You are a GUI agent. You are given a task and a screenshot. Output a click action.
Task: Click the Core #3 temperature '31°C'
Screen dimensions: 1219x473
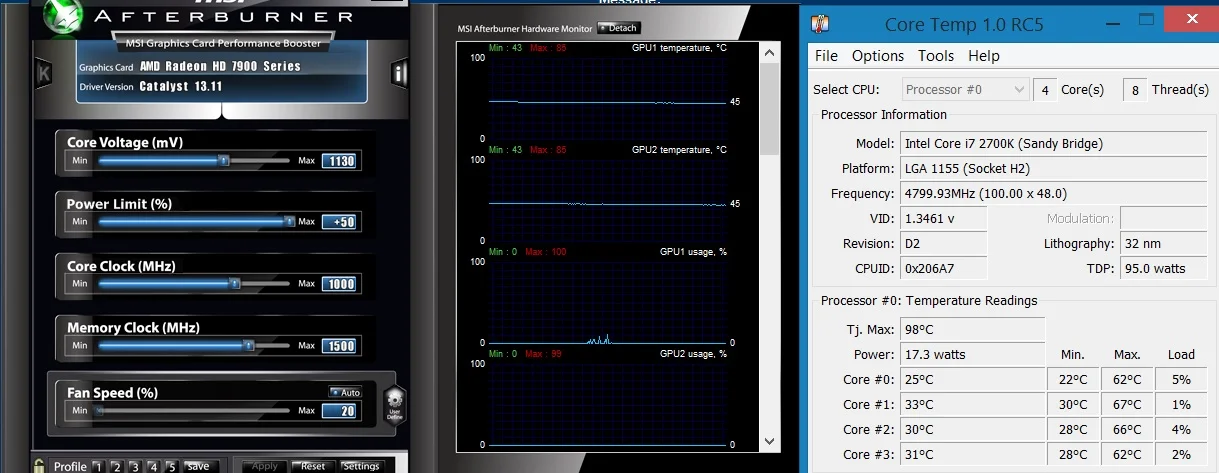[972, 454]
